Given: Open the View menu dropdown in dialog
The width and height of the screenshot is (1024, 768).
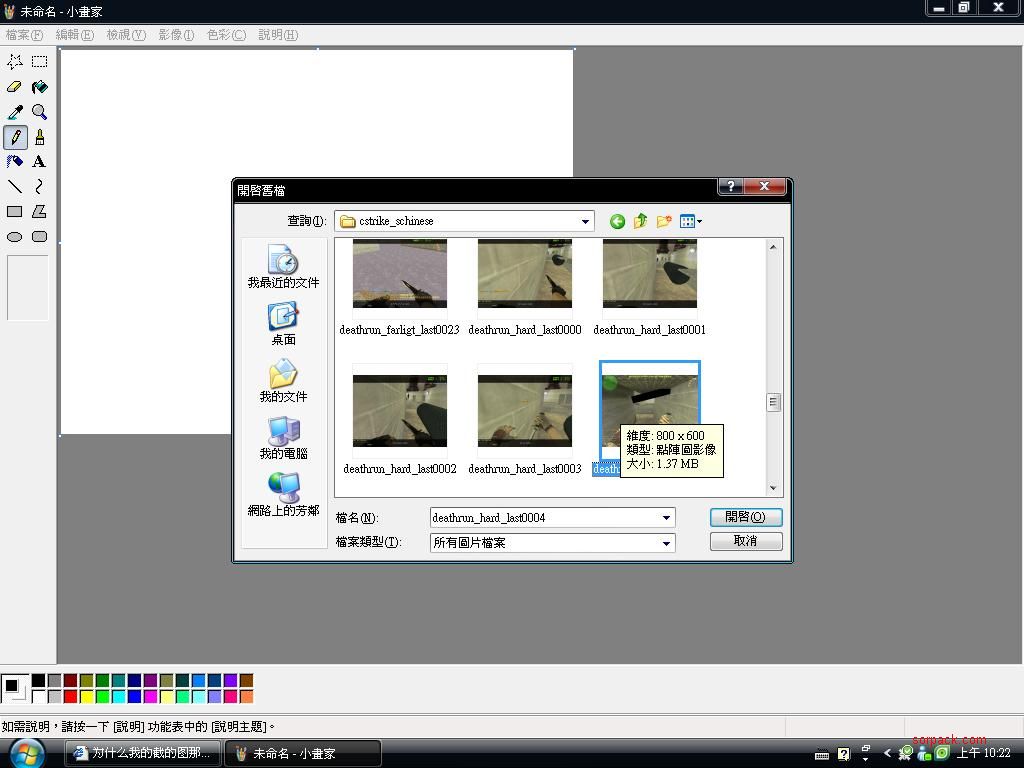Looking at the screenshot, I should click(x=690, y=221).
